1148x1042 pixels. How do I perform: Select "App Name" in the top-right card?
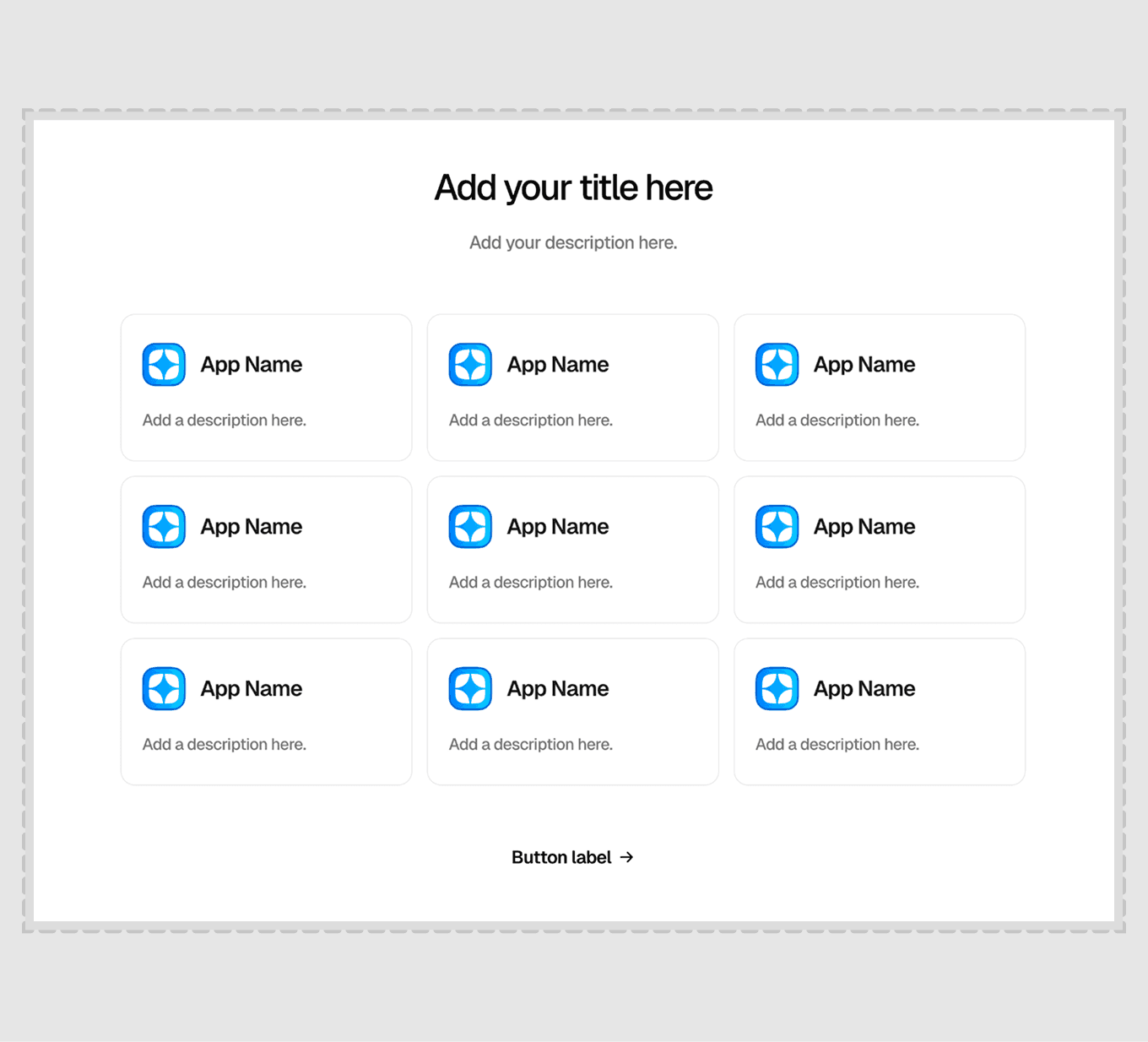[864, 365]
